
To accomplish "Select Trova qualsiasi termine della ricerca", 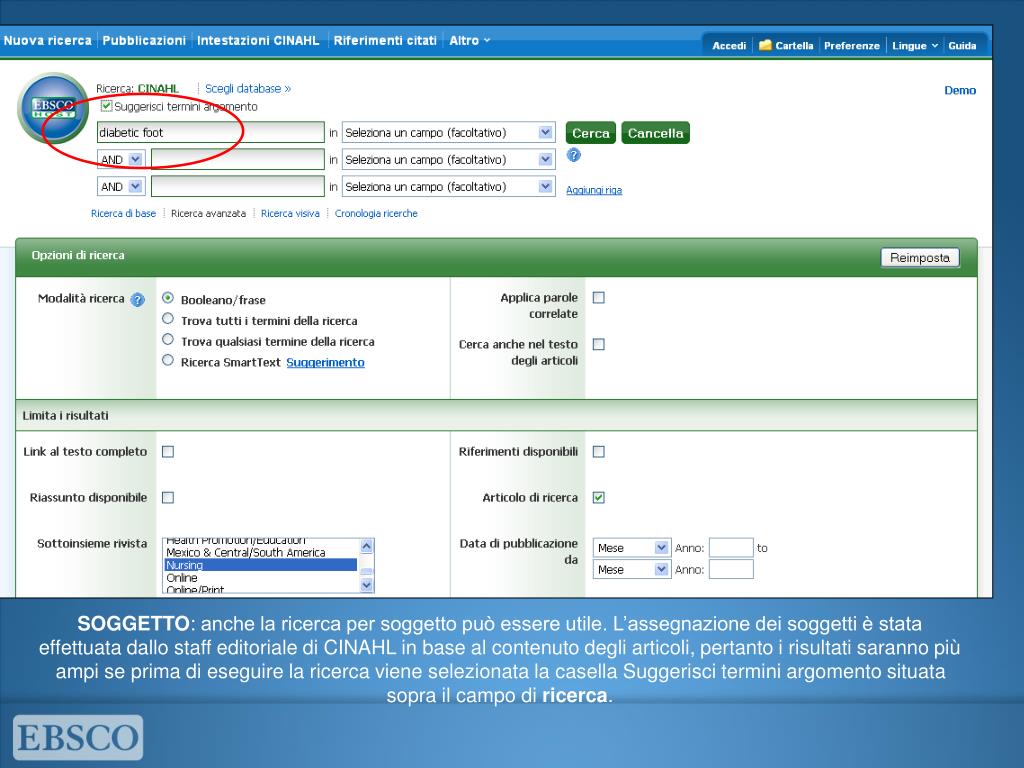I will pos(168,340).
